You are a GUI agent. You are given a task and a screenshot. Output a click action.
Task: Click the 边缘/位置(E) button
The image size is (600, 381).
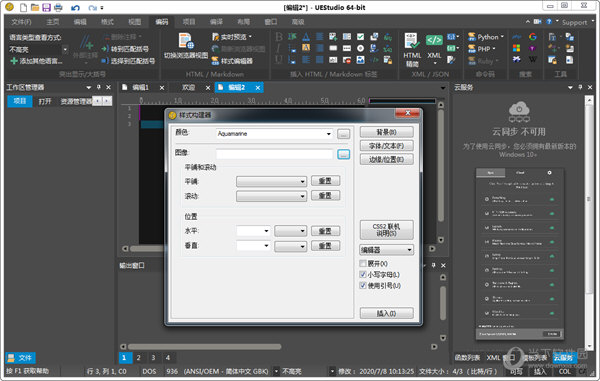pos(386,160)
